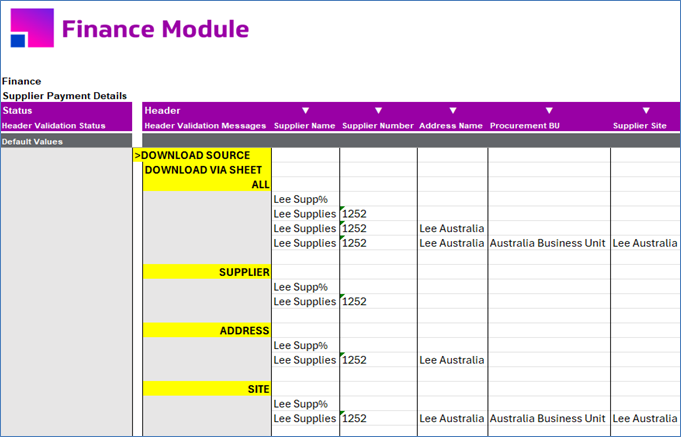Select the DOWNLOAD VIA SHEET cell

click(x=207, y=170)
